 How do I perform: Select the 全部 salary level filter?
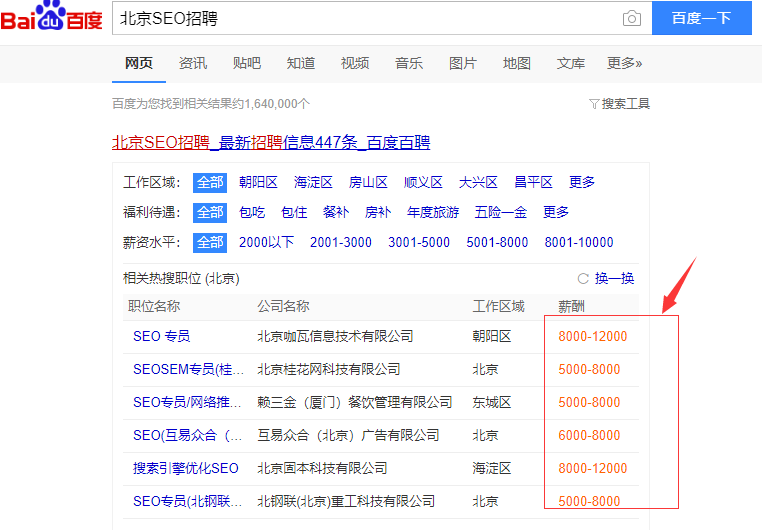click(x=210, y=242)
